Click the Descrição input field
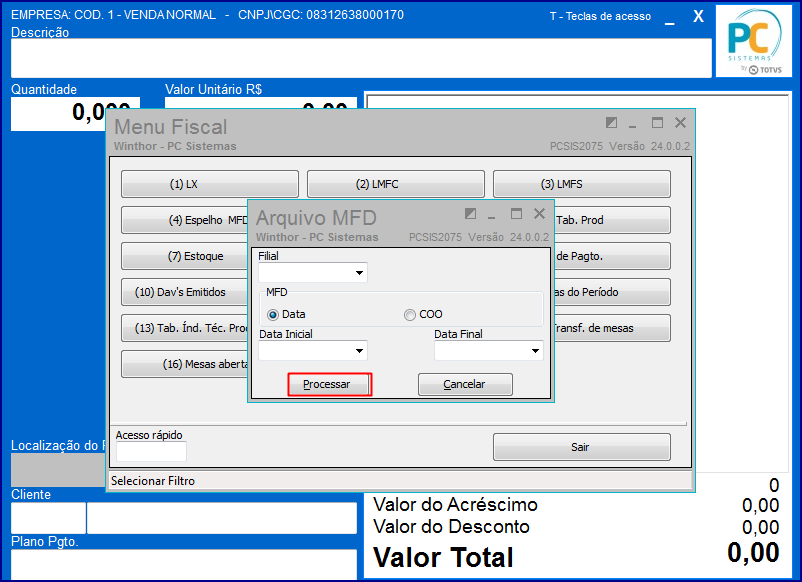 click(x=361, y=58)
